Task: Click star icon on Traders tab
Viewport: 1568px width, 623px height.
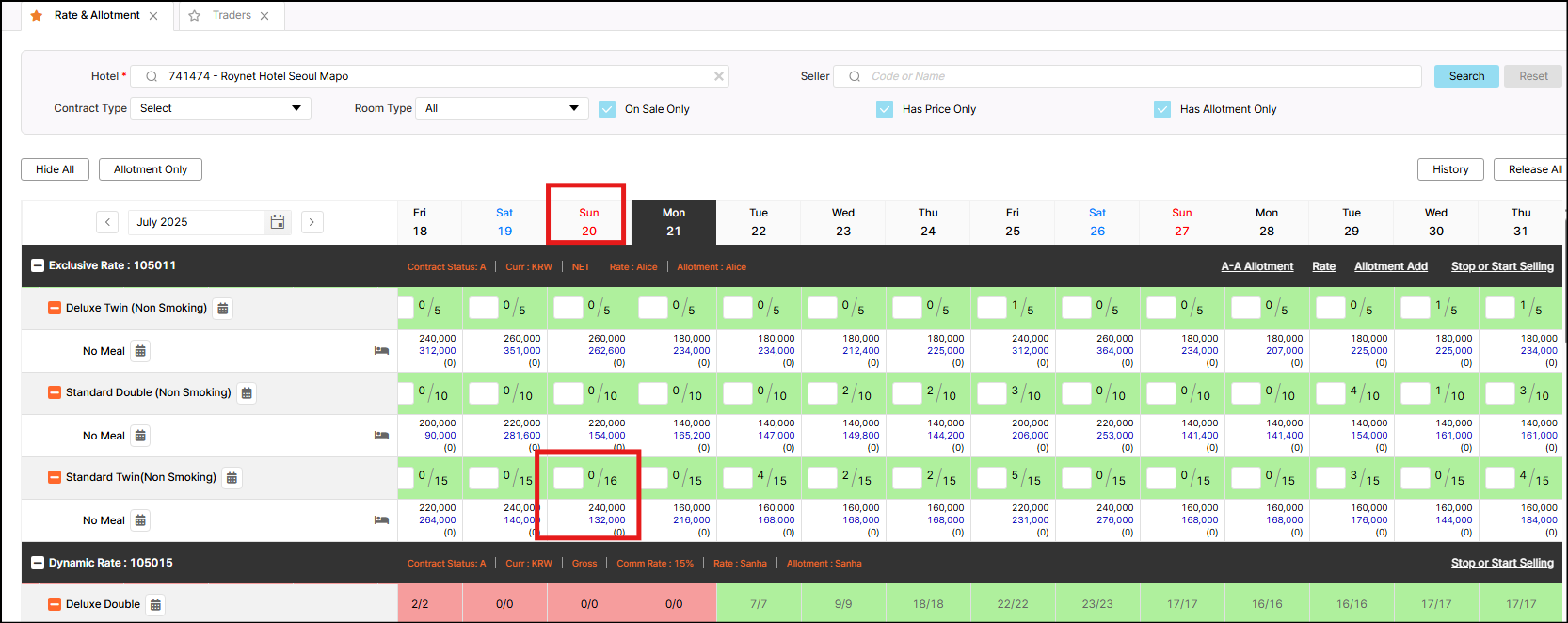Action: point(195,16)
